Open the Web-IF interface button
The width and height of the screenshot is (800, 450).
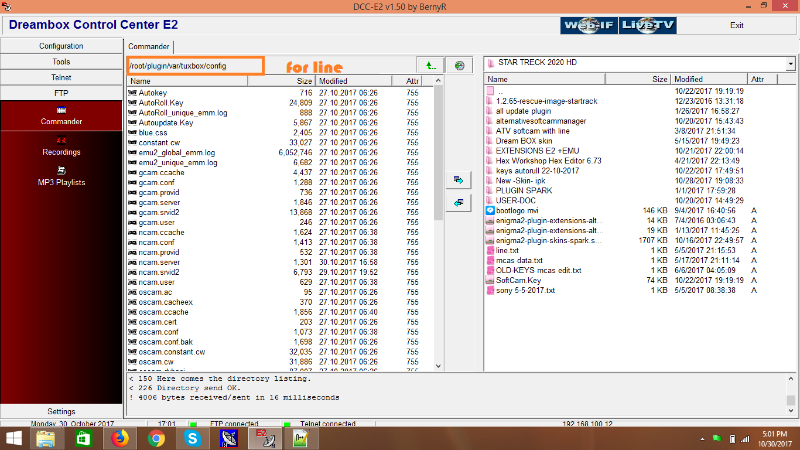(589, 25)
